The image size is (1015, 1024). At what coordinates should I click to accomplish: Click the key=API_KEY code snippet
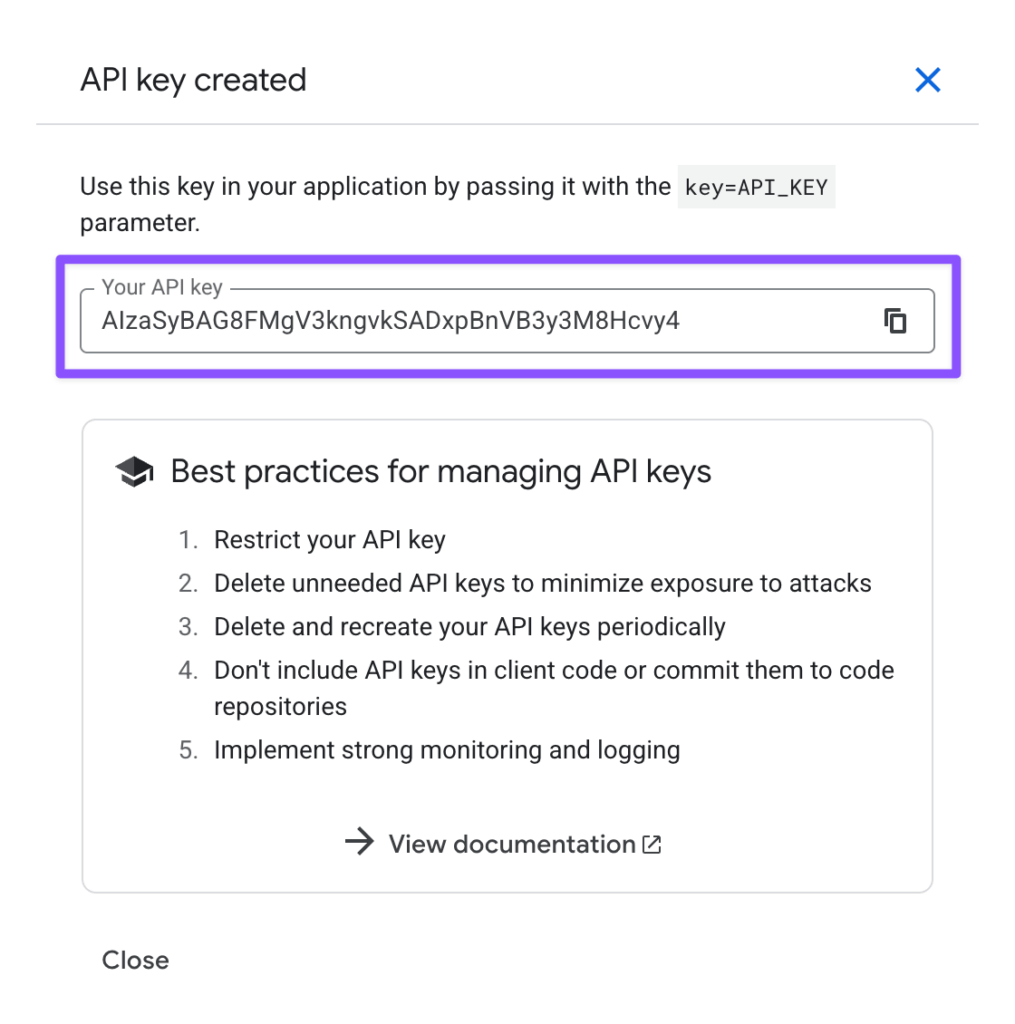coord(756,188)
